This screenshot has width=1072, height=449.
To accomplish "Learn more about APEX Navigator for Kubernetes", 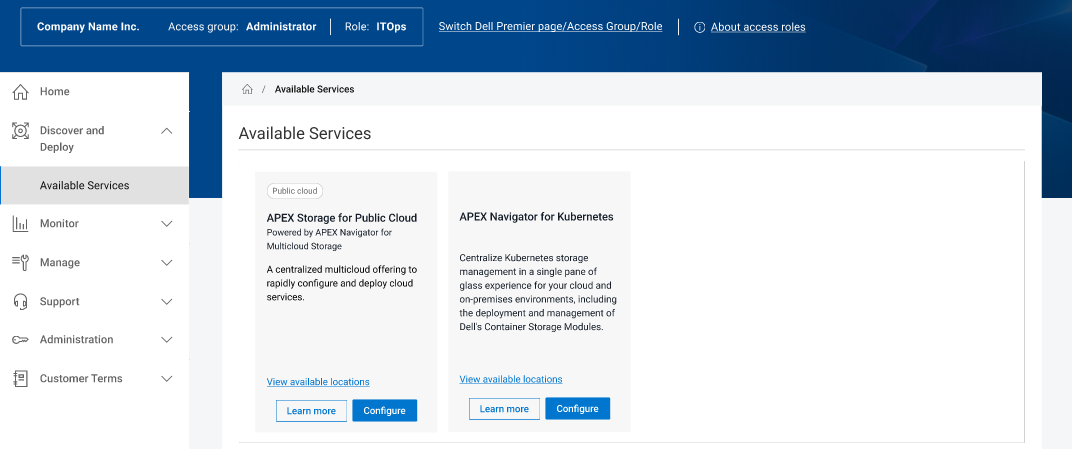I will coord(504,409).
